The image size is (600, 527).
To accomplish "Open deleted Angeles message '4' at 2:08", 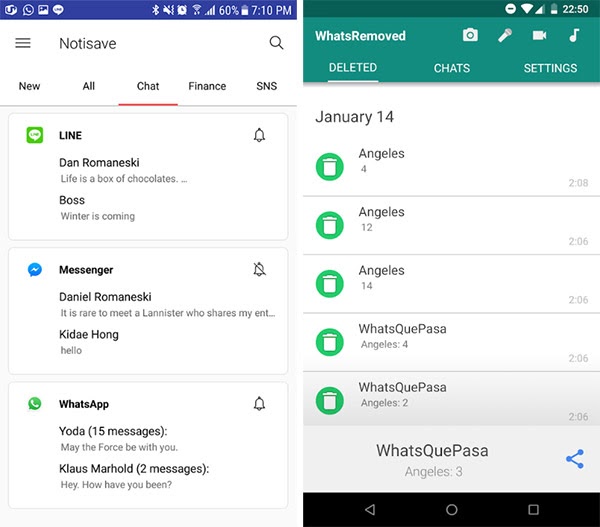I will pos(452,167).
